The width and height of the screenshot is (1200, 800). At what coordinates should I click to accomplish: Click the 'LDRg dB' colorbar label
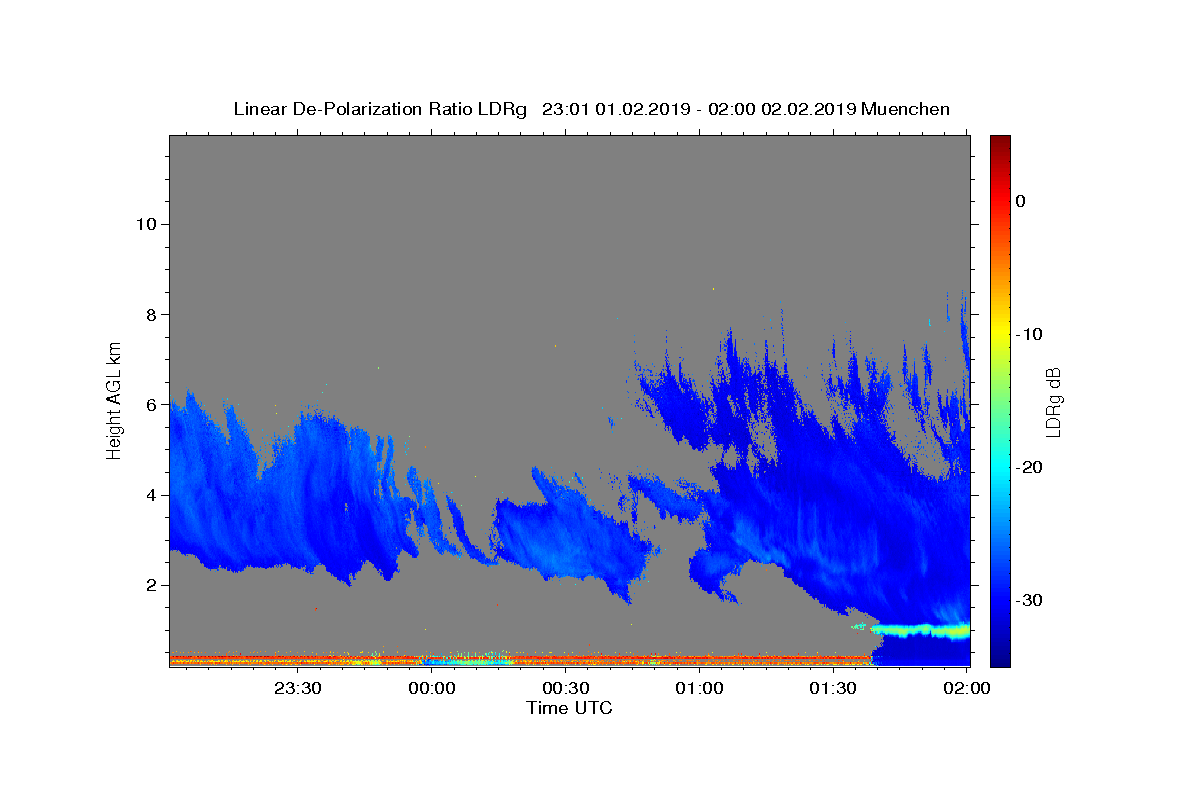coord(1052,401)
